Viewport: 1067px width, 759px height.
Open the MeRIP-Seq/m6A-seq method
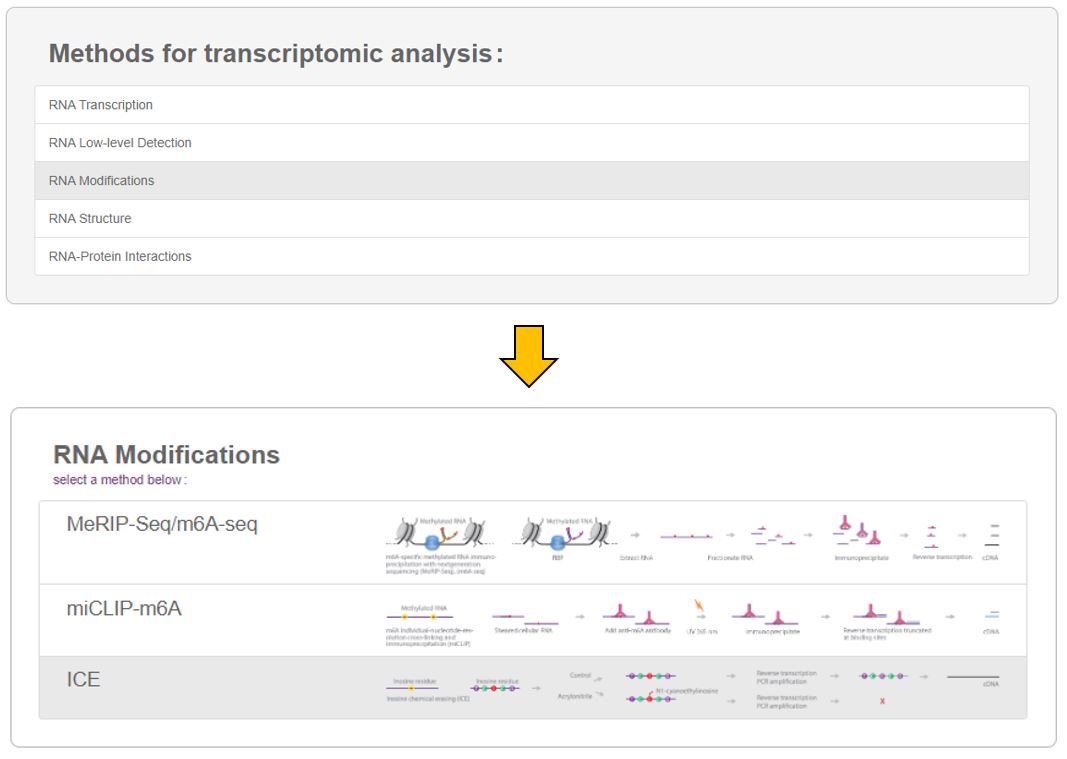pyautogui.click(x=162, y=524)
